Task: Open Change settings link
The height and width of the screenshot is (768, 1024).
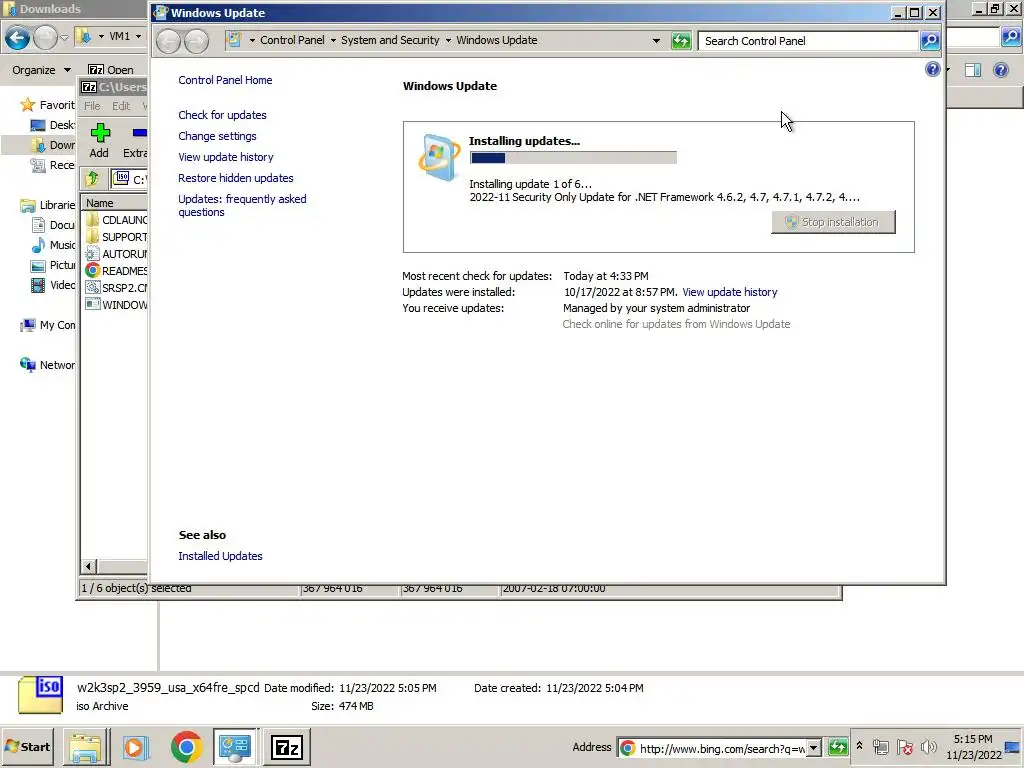Action: [x=217, y=136]
